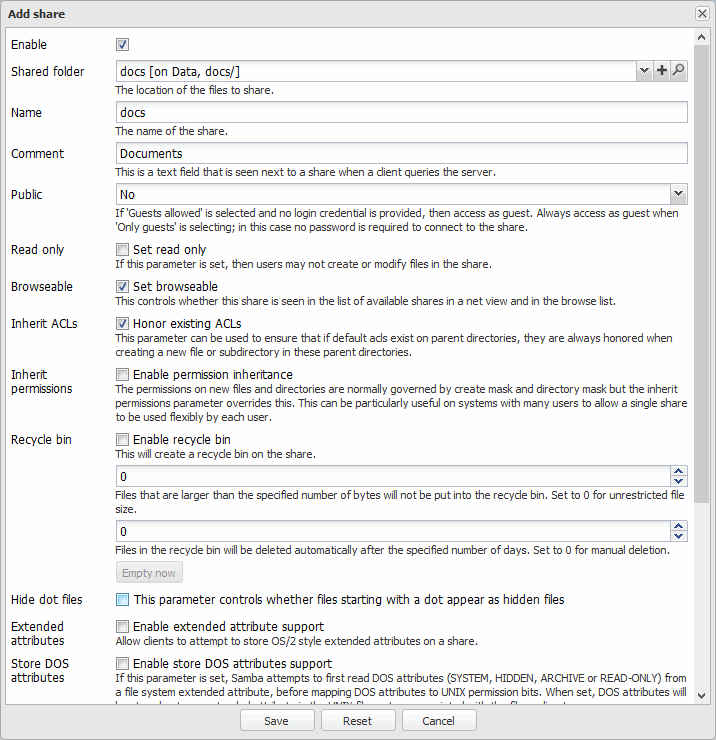This screenshot has width=716, height=740.
Task: Enable extended attribute support checkbox
Action: pyautogui.click(x=122, y=626)
